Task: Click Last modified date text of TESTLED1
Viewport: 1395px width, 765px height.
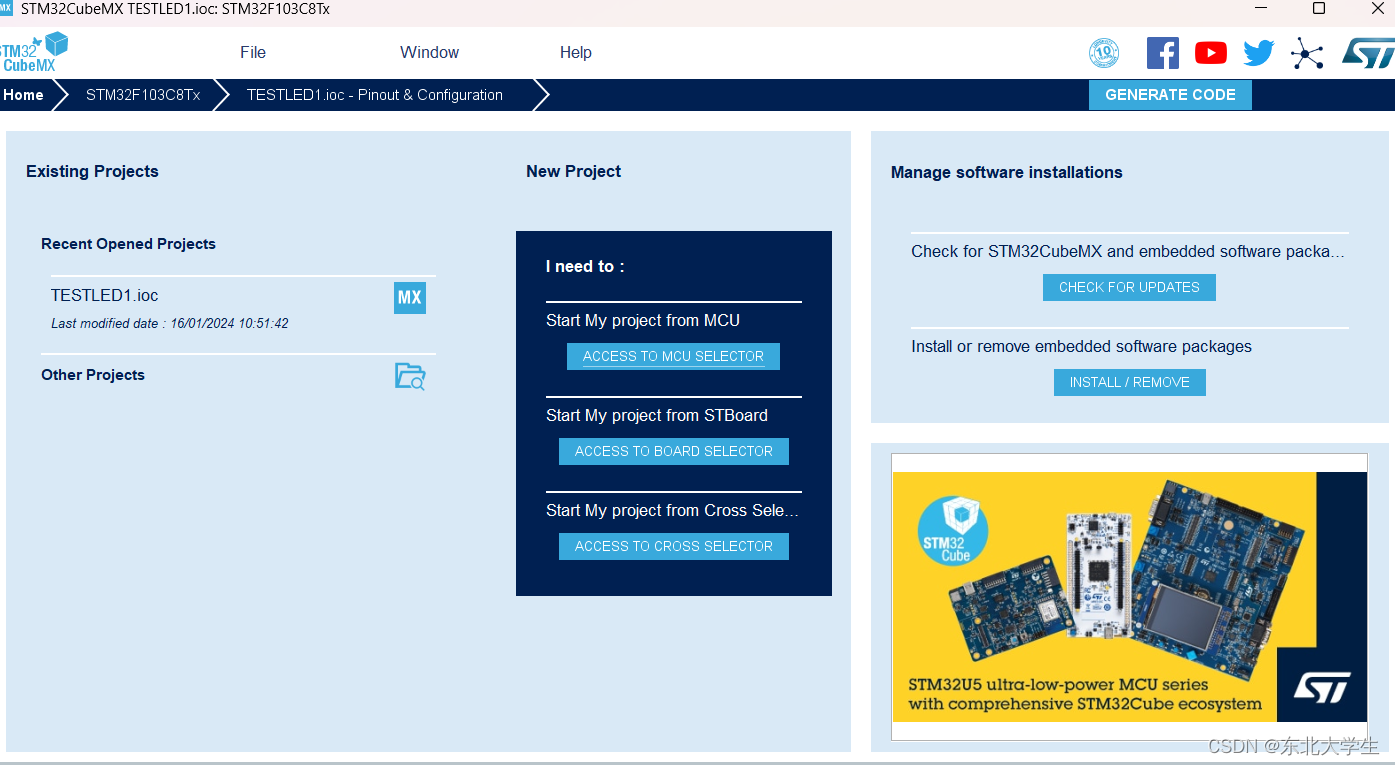Action: pyautogui.click(x=170, y=323)
